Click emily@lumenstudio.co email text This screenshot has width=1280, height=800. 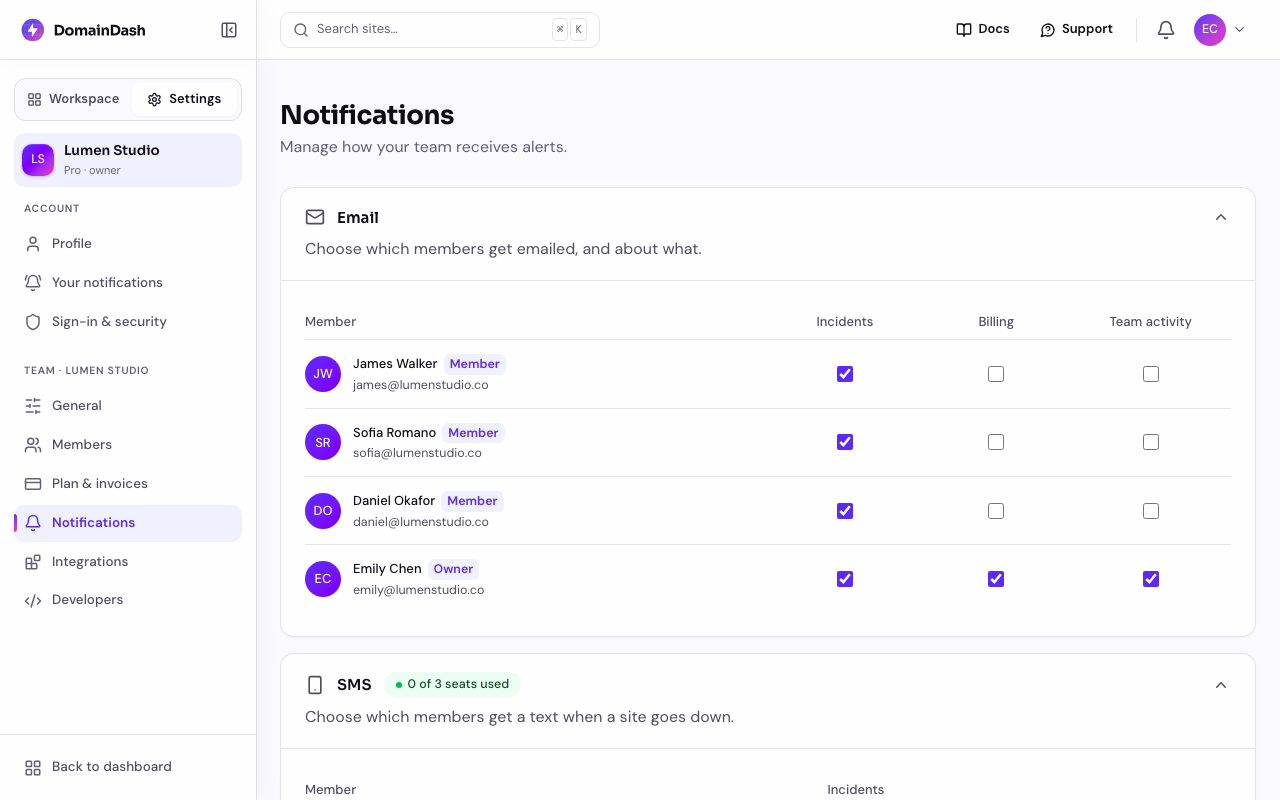click(x=418, y=590)
